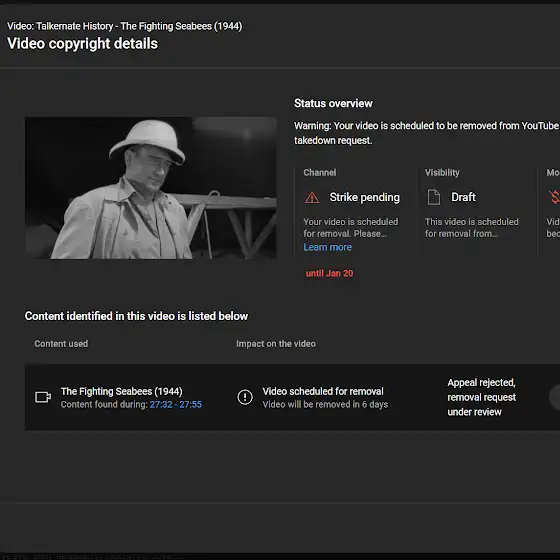560x560 pixels.
Task: Click 'Video scheduled for removal' impact text
Action: 323,391
